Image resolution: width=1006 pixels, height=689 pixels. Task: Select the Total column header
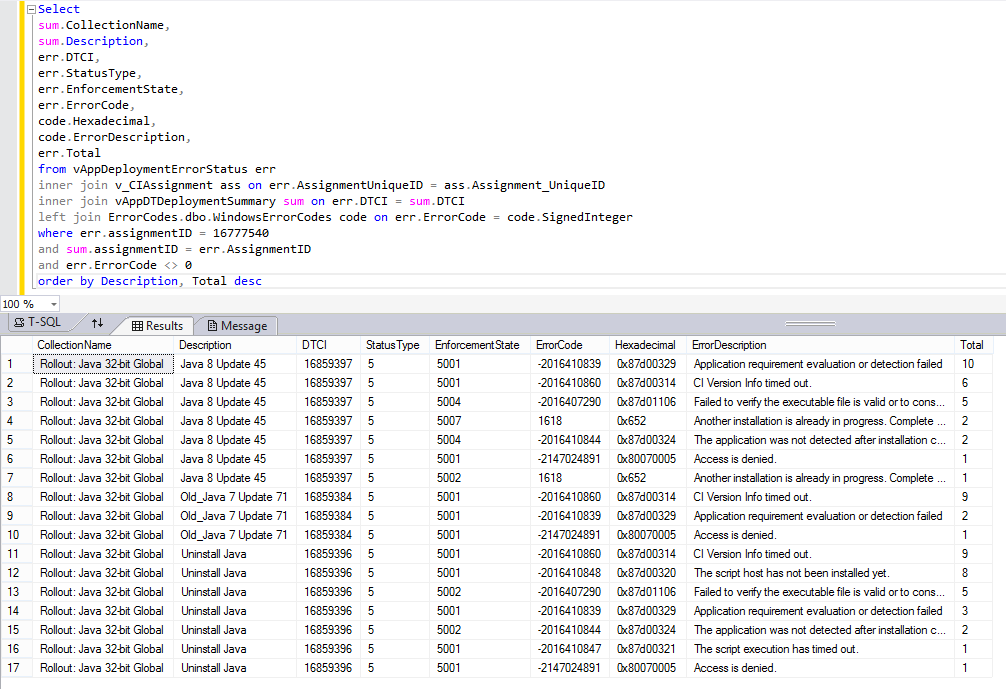[x=971, y=345]
